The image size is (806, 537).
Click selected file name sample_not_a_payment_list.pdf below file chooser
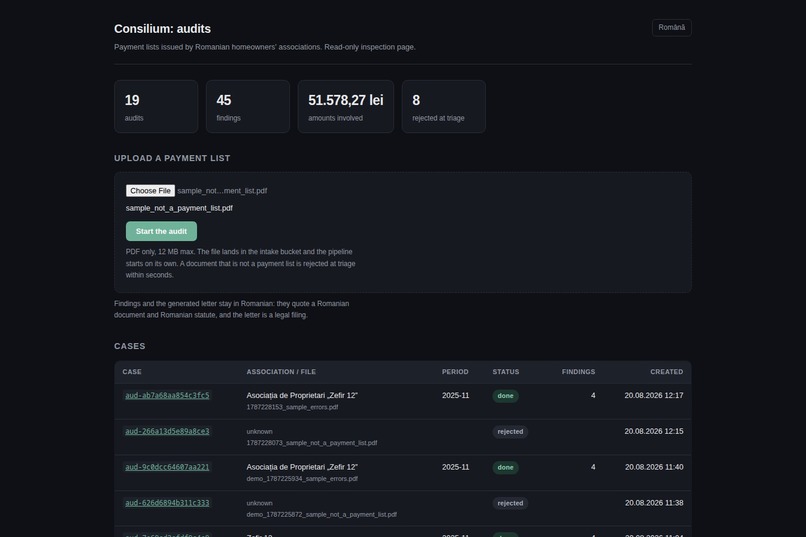click(179, 208)
